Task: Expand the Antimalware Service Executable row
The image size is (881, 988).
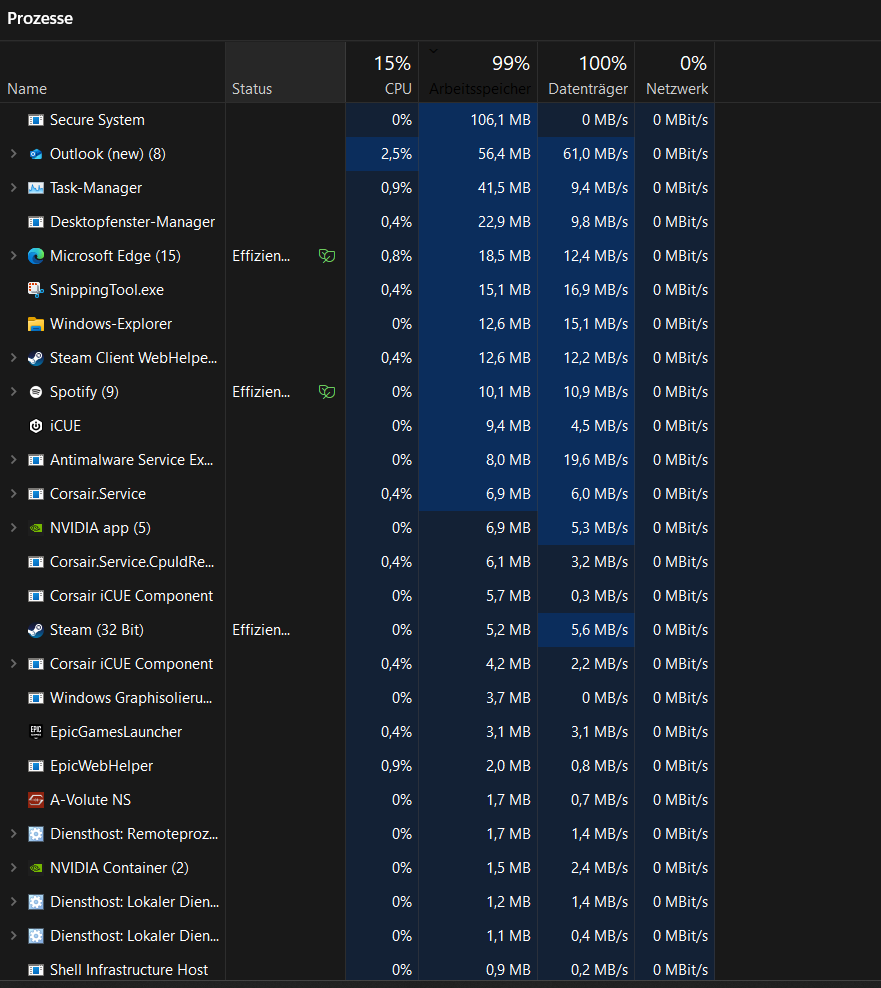Action: pos(13,460)
